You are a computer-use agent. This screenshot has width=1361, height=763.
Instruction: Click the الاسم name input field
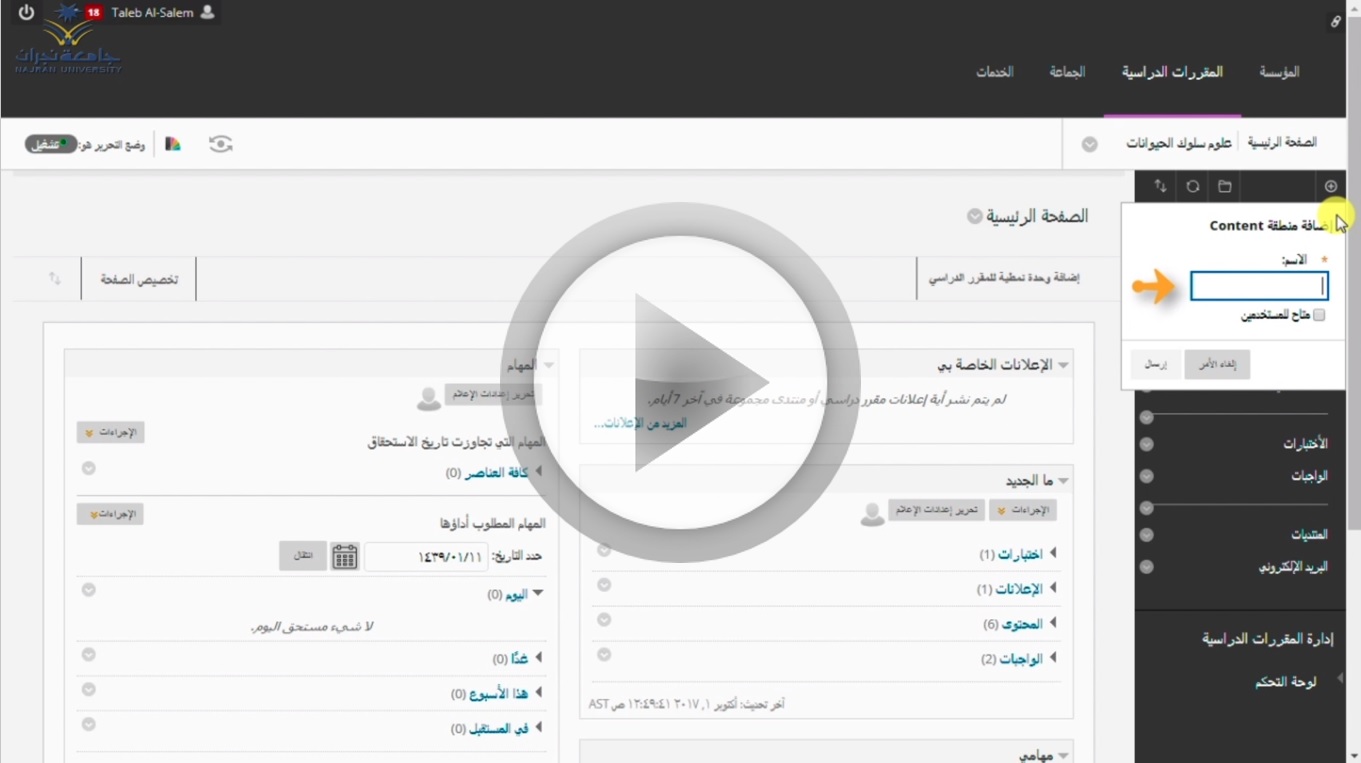[1258, 287]
